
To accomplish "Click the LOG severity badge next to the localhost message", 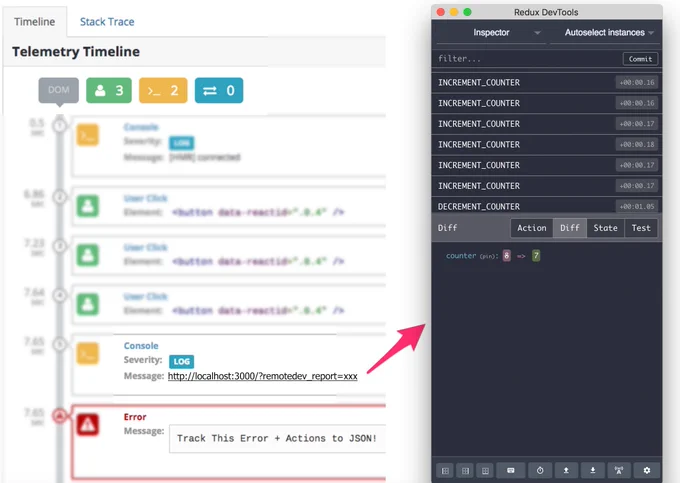I will [x=181, y=361].
